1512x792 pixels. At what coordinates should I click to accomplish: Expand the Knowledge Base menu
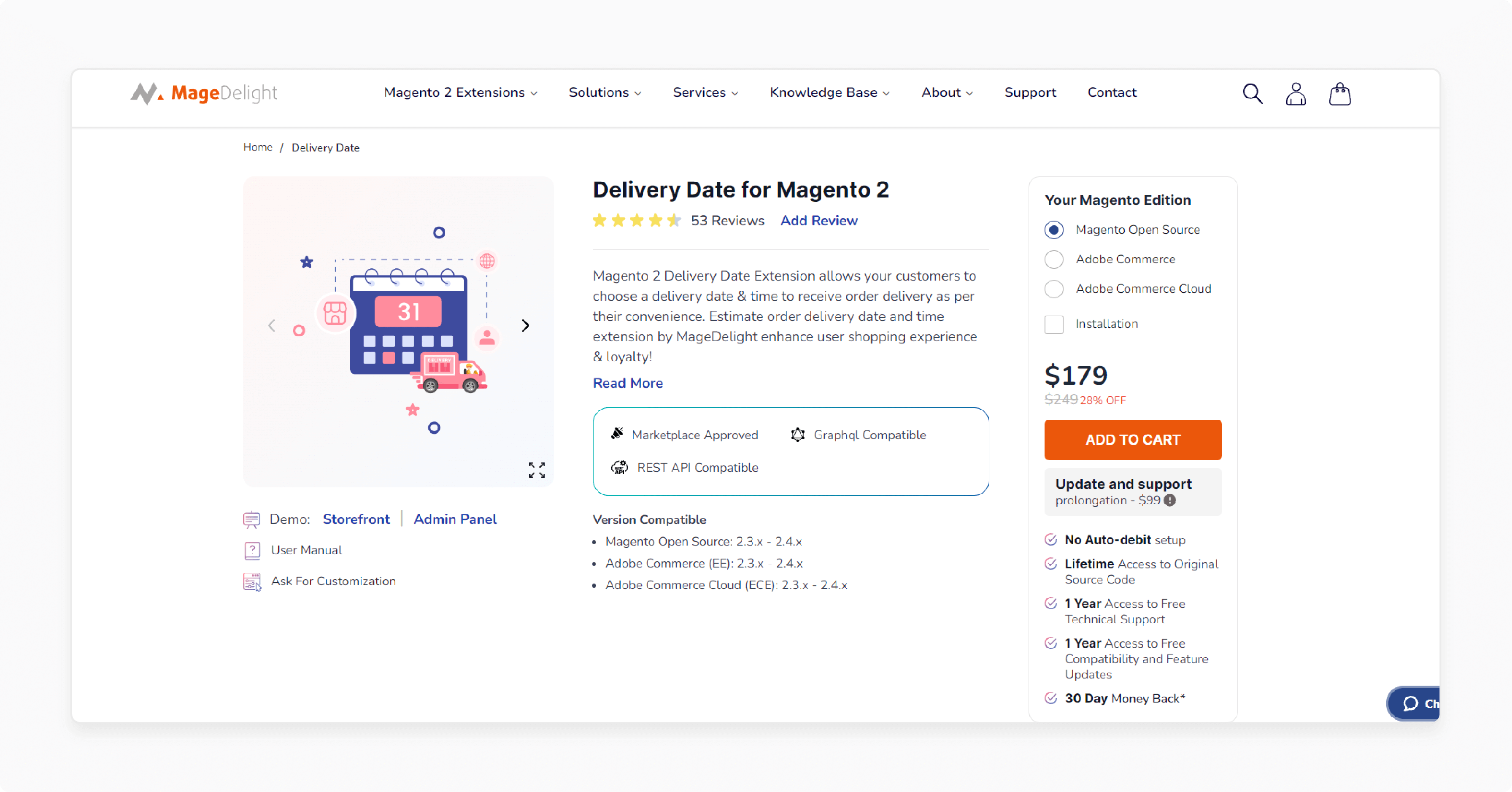coord(829,93)
